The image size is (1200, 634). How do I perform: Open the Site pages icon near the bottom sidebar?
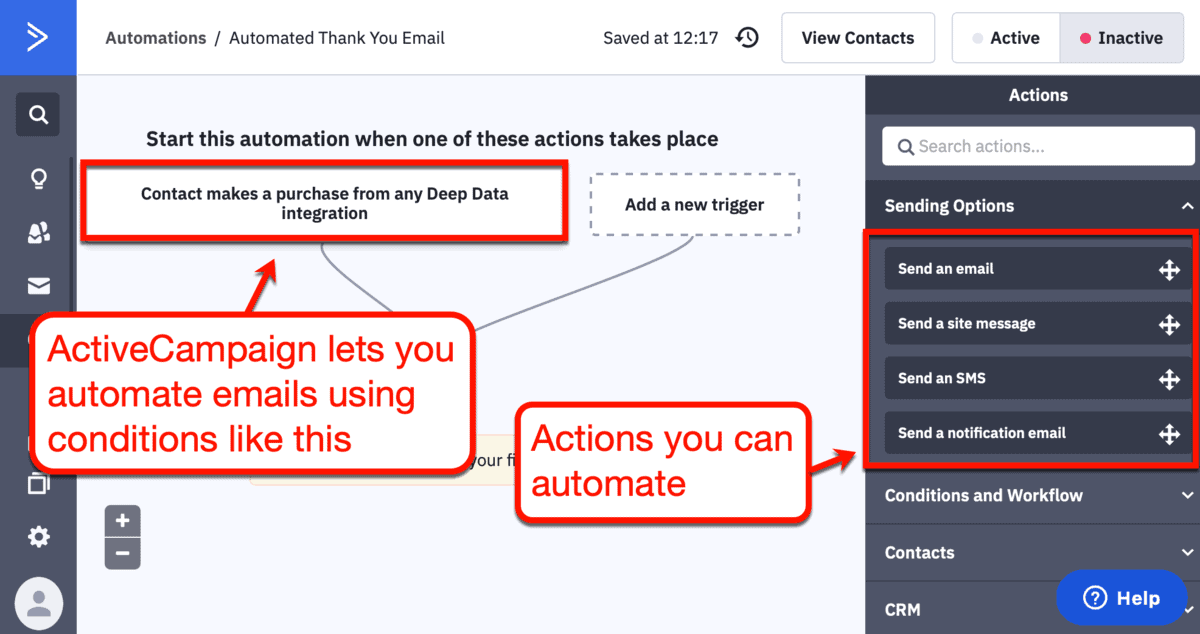tap(37, 483)
